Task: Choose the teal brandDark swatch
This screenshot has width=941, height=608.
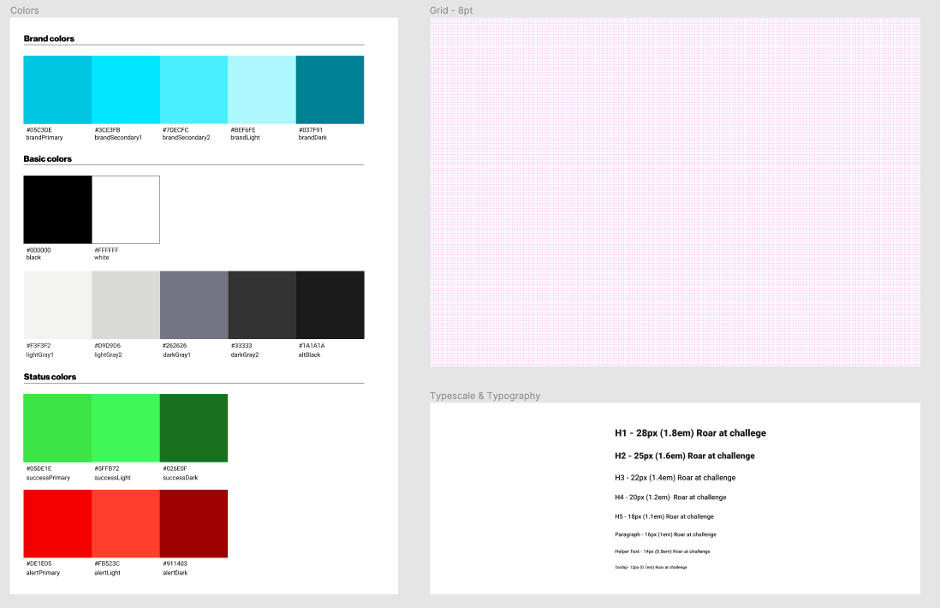Action: (x=330, y=90)
